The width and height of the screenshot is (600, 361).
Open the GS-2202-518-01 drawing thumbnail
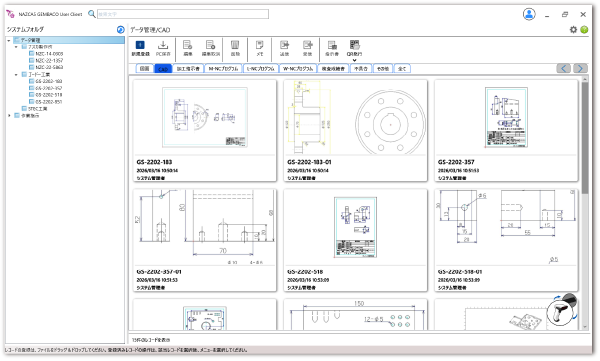tap(506, 227)
